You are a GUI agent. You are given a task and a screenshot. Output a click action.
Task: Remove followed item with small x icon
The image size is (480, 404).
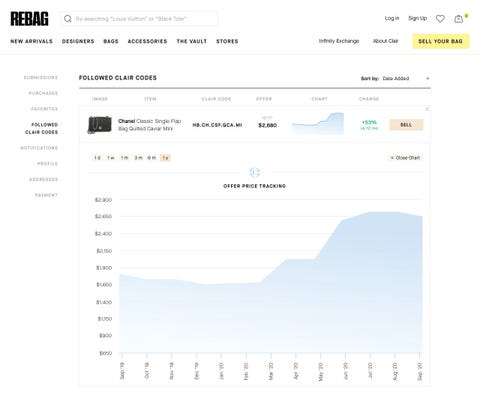tap(427, 109)
